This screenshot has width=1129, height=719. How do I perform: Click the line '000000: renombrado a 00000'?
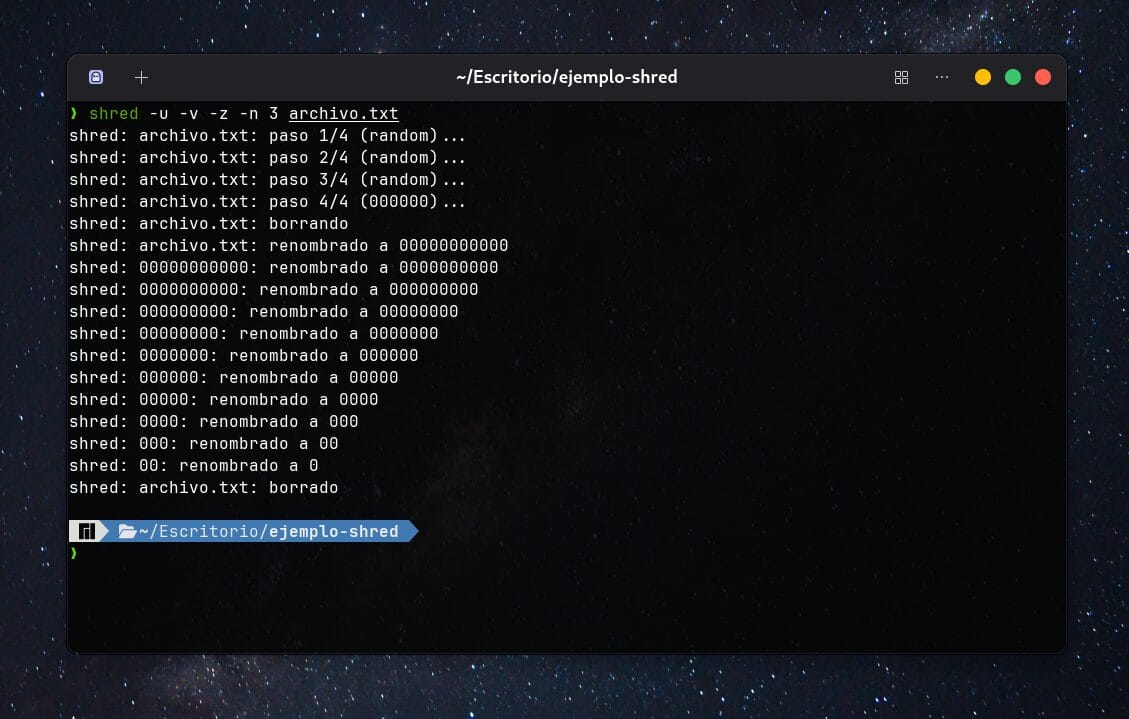coord(234,377)
